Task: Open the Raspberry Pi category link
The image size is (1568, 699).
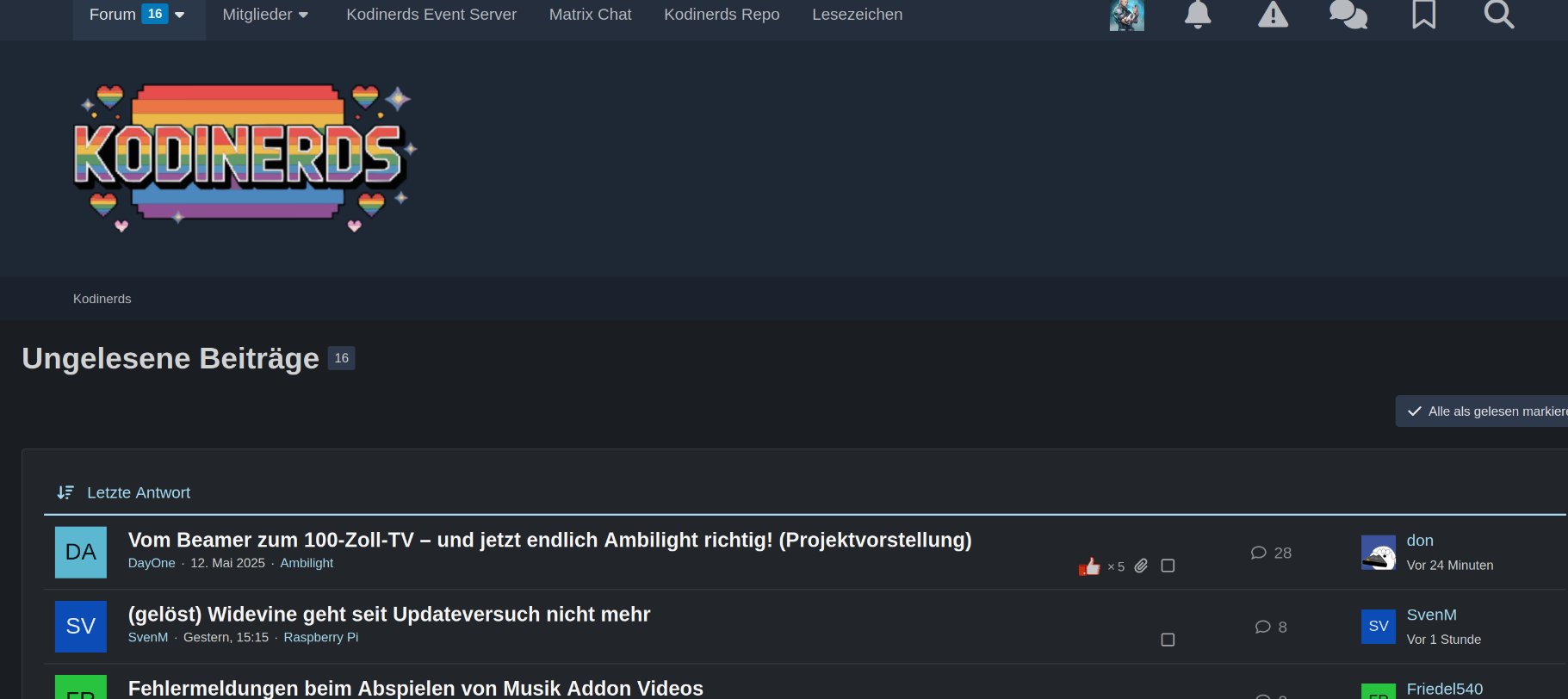Action: click(x=321, y=637)
